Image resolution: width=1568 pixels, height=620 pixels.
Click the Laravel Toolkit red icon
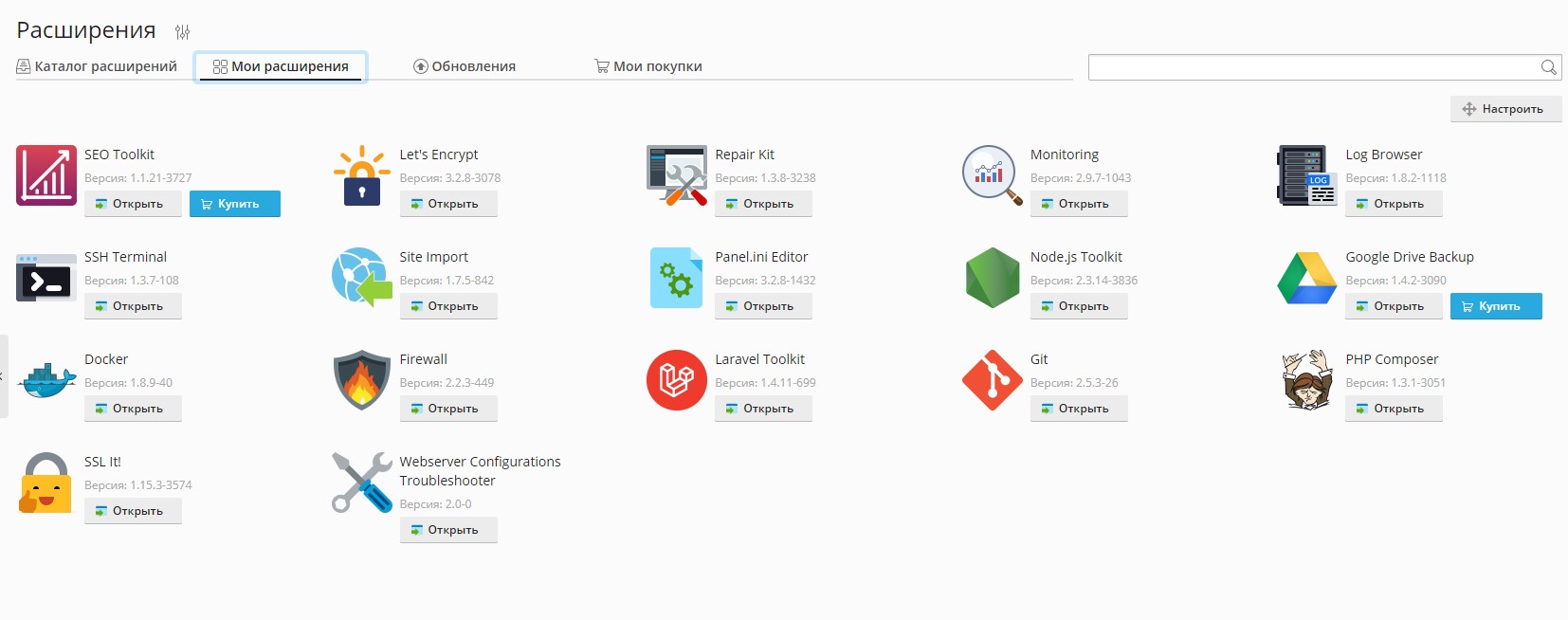coord(676,380)
